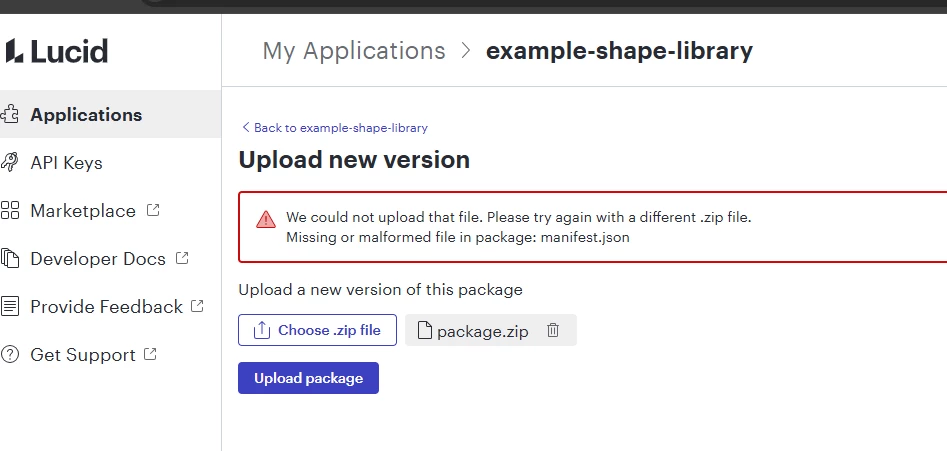This screenshot has height=451, width=947.
Task: Click the upload arrow icon on Choose .zip file
Action: coord(262,330)
